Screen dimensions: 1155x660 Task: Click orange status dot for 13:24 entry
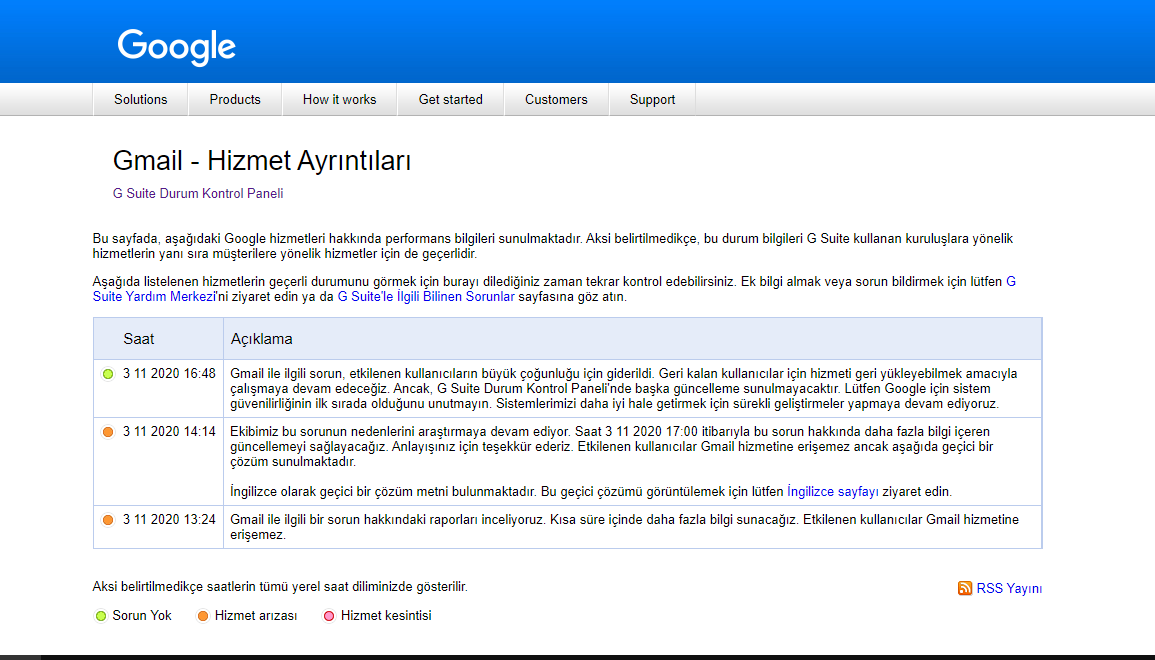coord(108,520)
